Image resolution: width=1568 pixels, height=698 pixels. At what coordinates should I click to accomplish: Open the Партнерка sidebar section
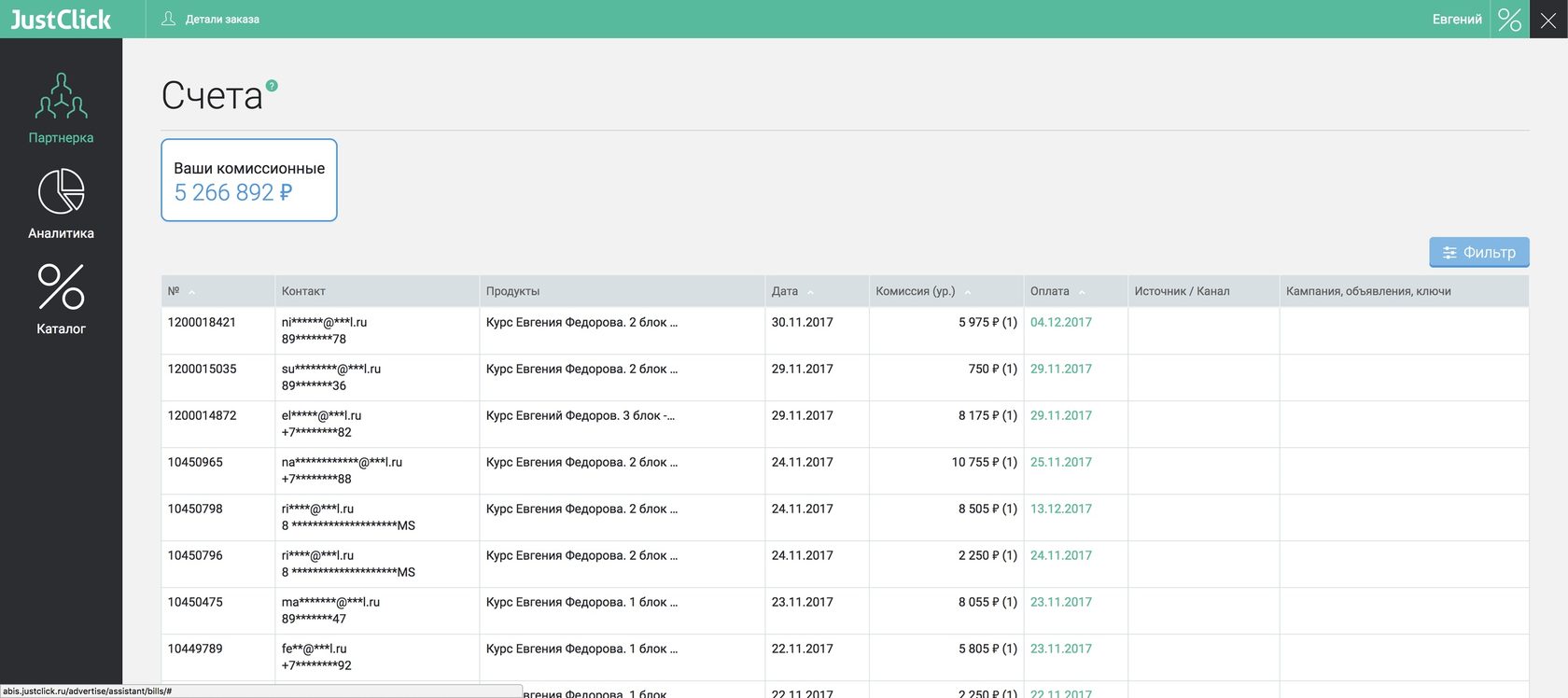pos(61,108)
